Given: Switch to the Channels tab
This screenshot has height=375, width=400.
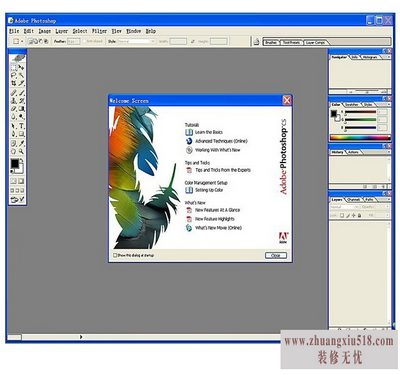Looking at the screenshot, I should (353, 200).
